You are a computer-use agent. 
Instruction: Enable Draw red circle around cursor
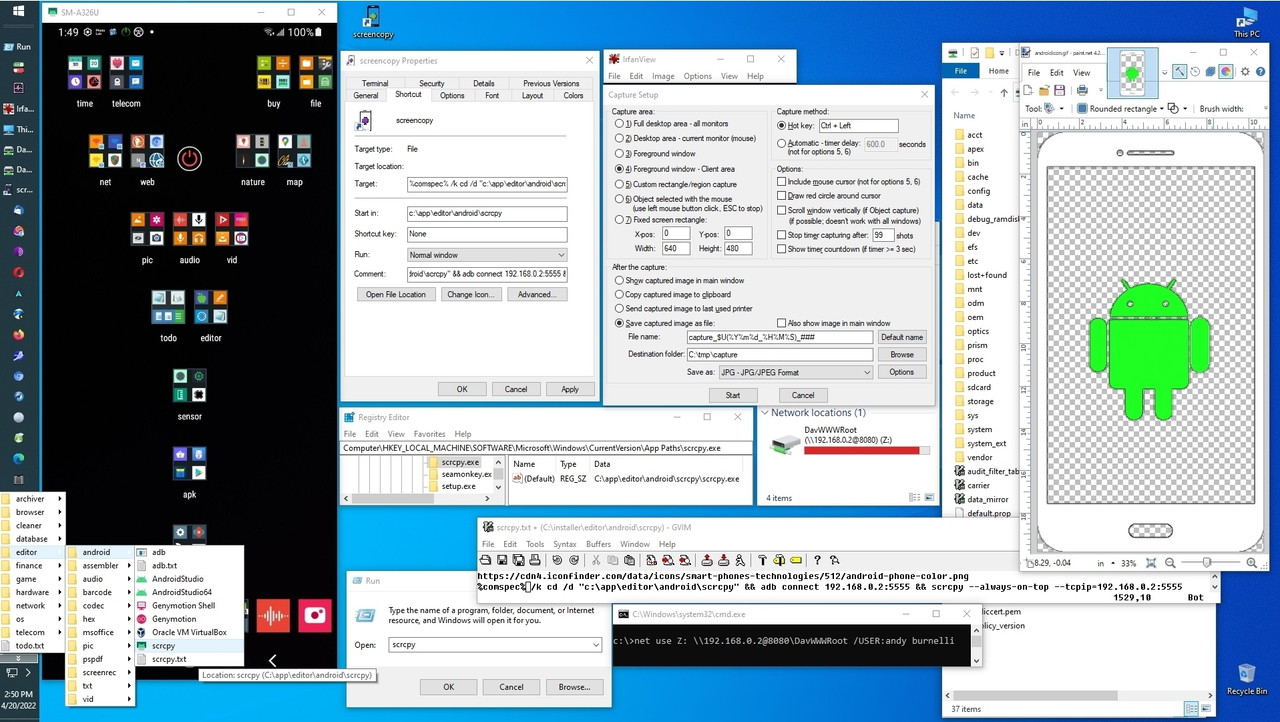pos(783,196)
